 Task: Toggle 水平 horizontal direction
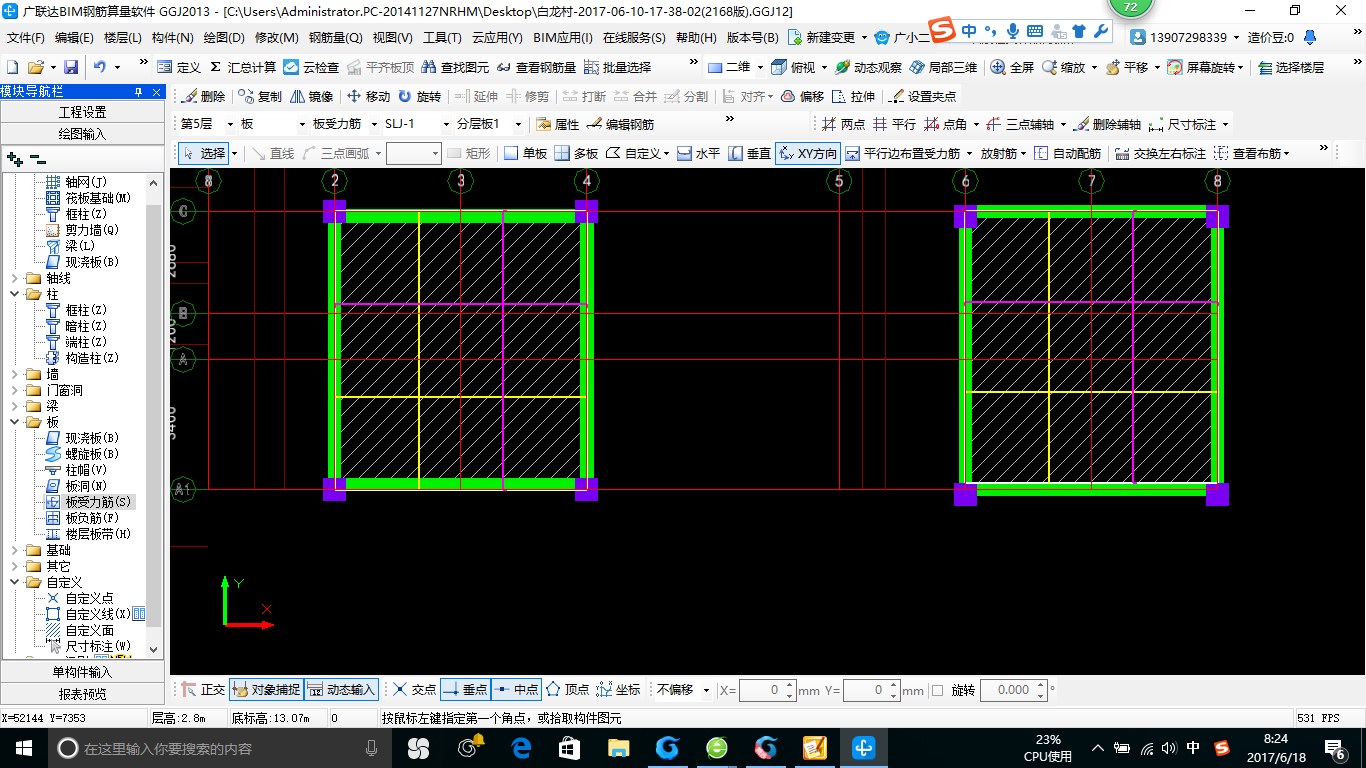coord(698,153)
